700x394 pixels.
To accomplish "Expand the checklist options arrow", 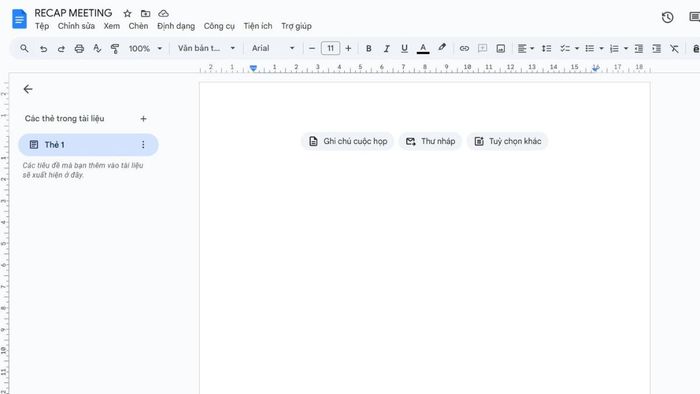I will [x=577, y=49].
